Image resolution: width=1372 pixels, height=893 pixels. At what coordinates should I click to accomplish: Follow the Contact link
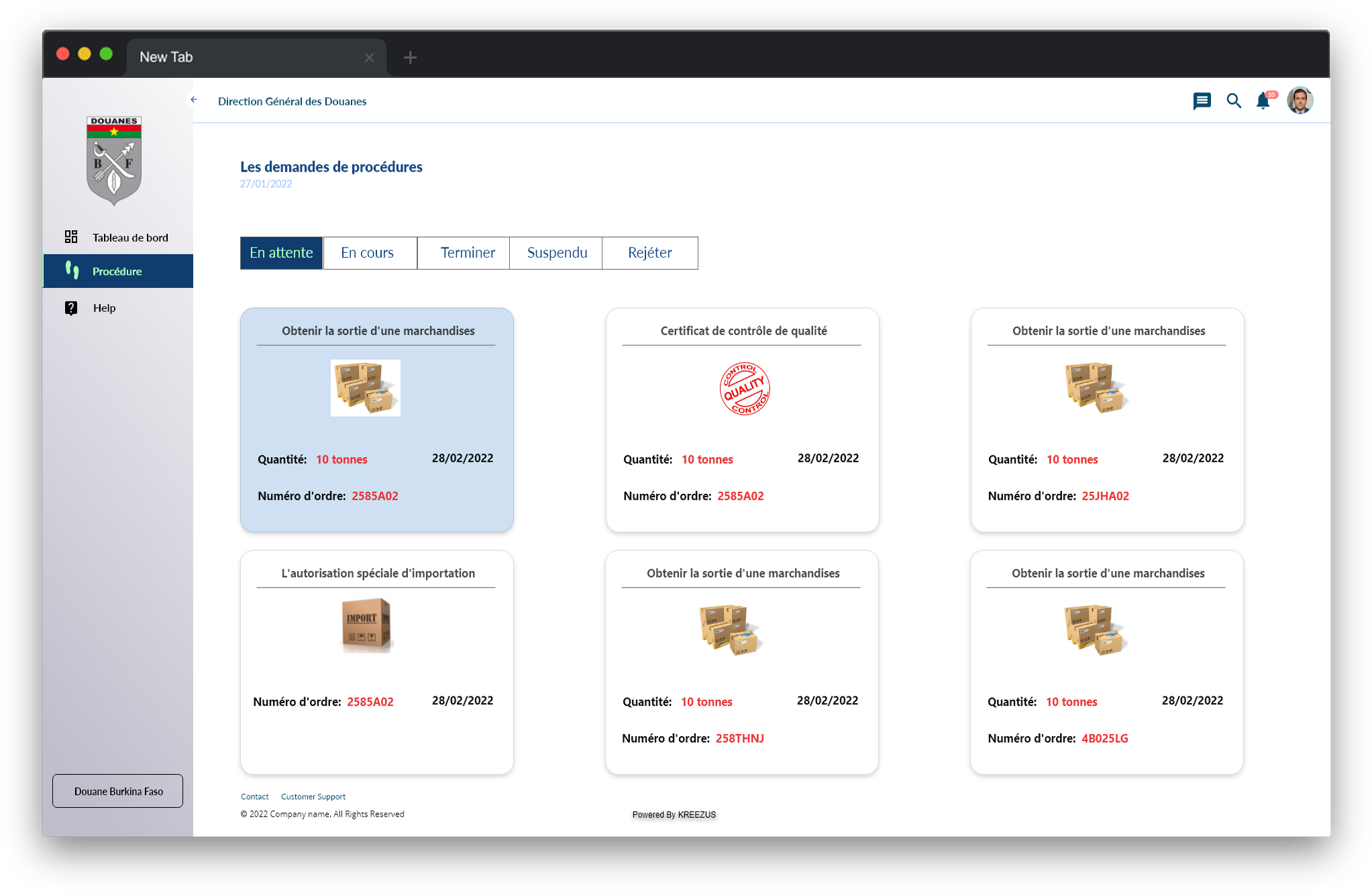[x=254, y=797]
